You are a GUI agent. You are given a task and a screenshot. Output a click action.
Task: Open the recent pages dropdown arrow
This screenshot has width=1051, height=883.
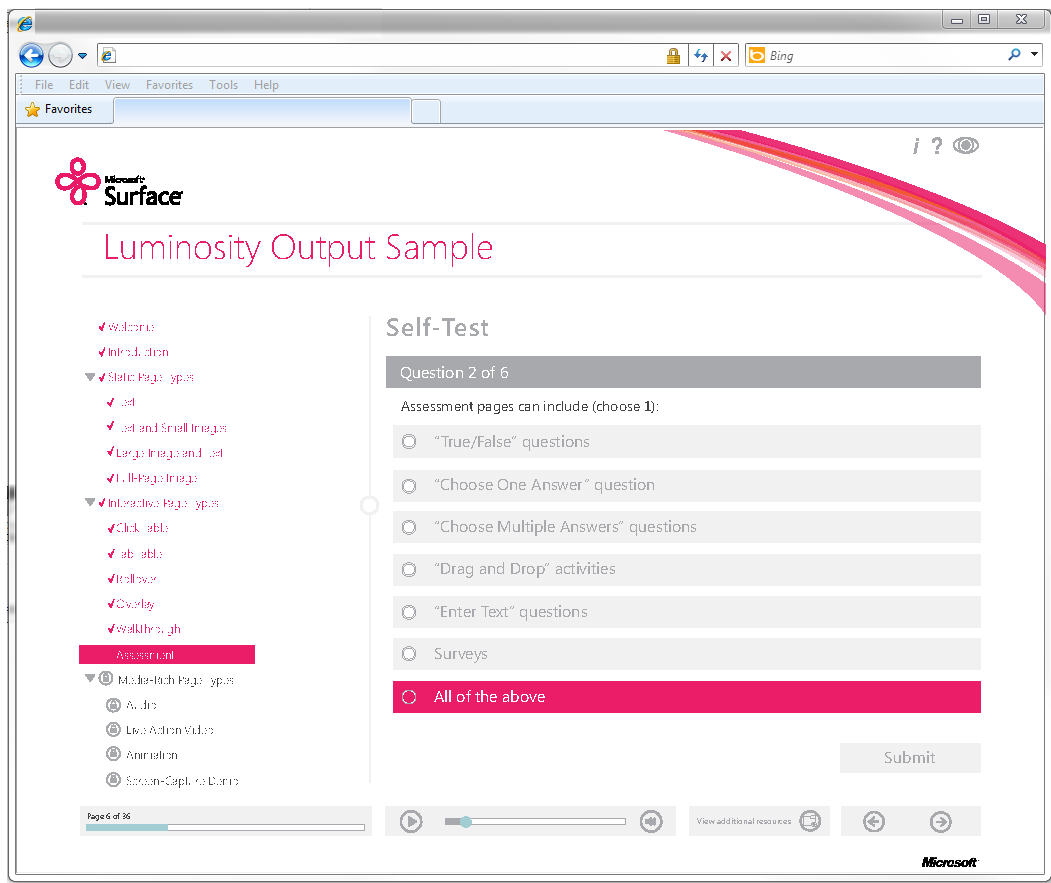pos(82,56)
